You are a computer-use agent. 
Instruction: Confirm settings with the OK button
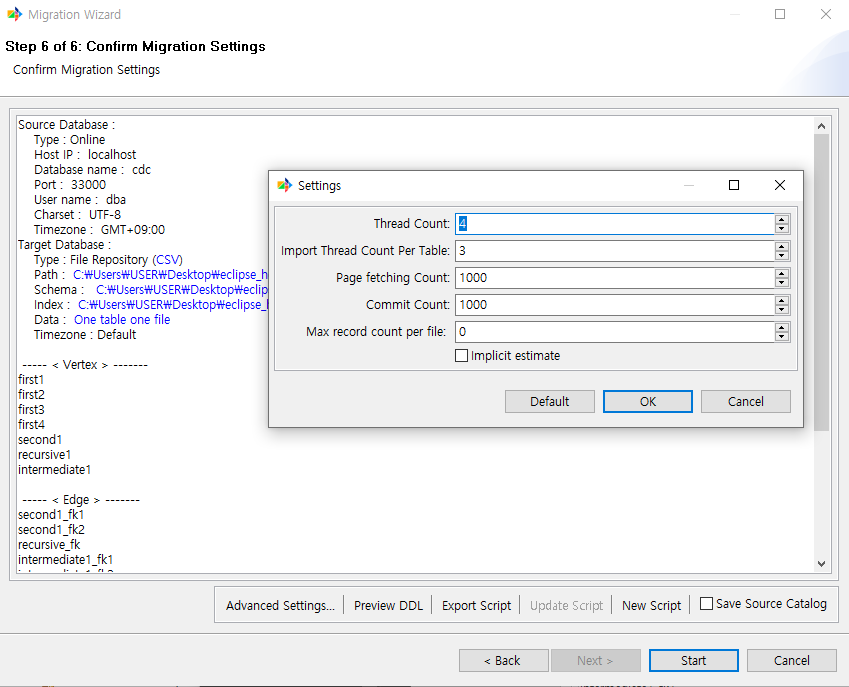(x=646, y=401)
